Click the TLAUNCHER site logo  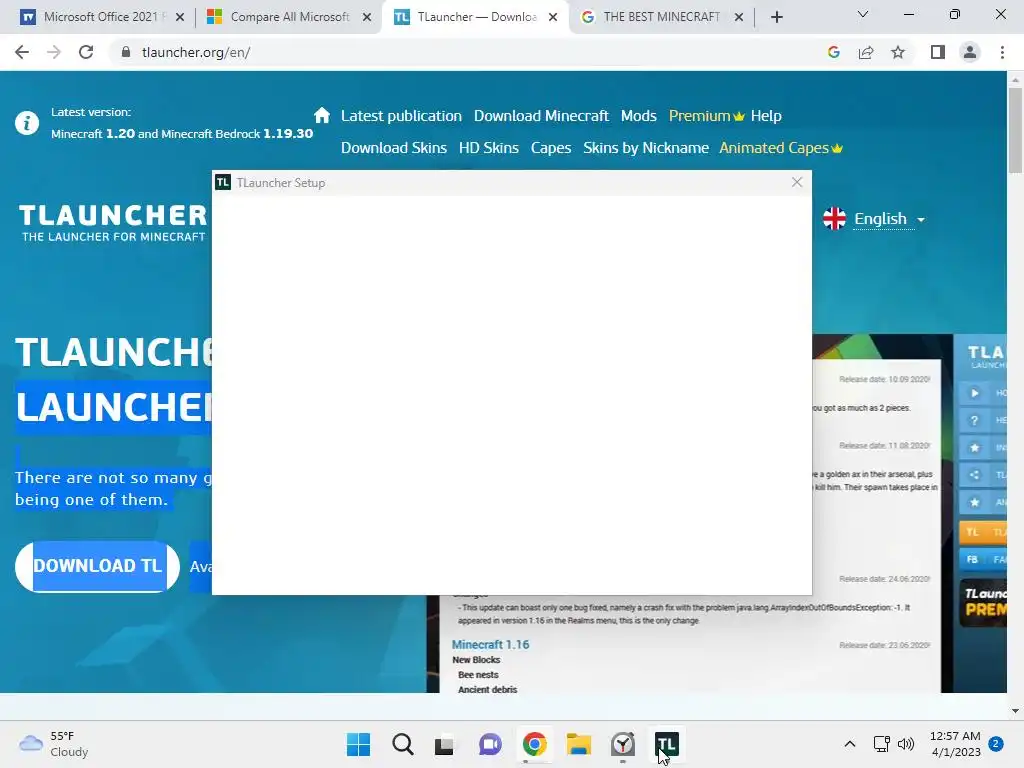pos(113,223)
